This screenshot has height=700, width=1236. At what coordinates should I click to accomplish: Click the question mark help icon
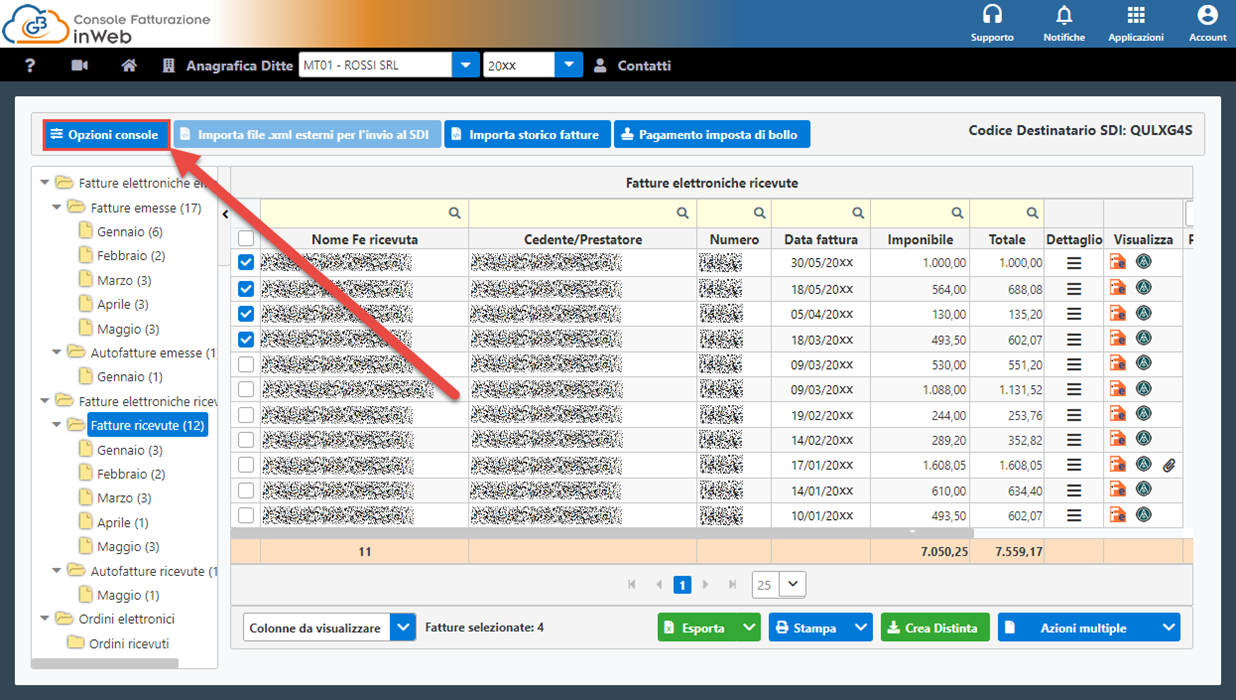[x=31, y=65]
